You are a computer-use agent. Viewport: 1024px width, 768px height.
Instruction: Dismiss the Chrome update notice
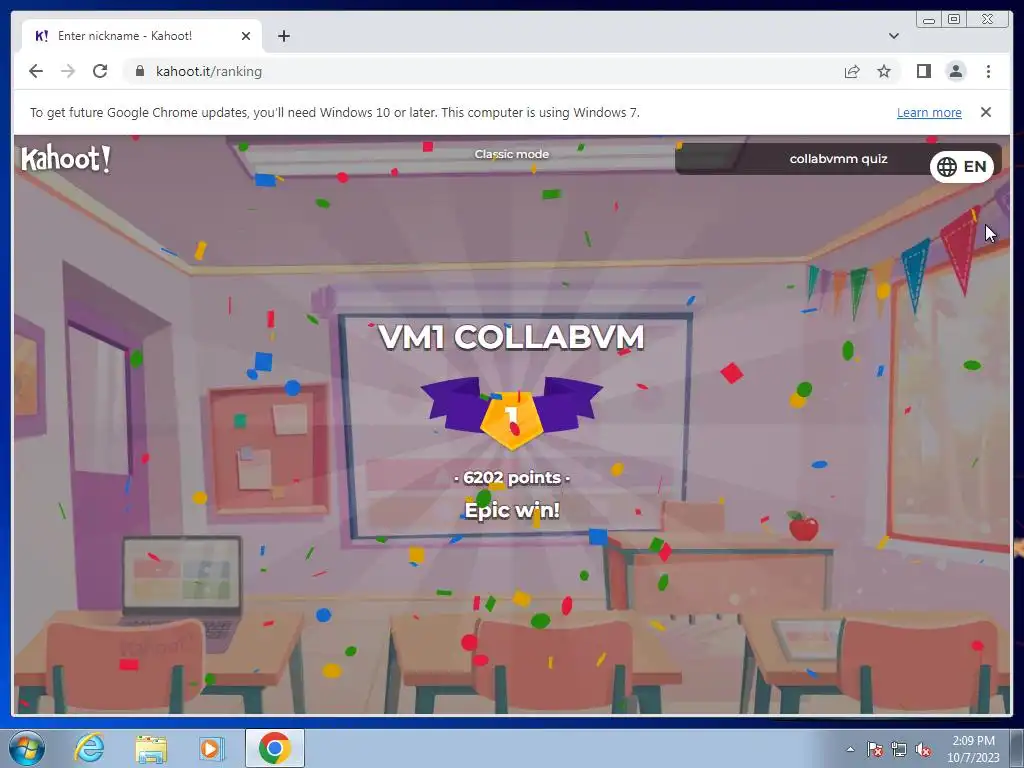pos(986,112)
